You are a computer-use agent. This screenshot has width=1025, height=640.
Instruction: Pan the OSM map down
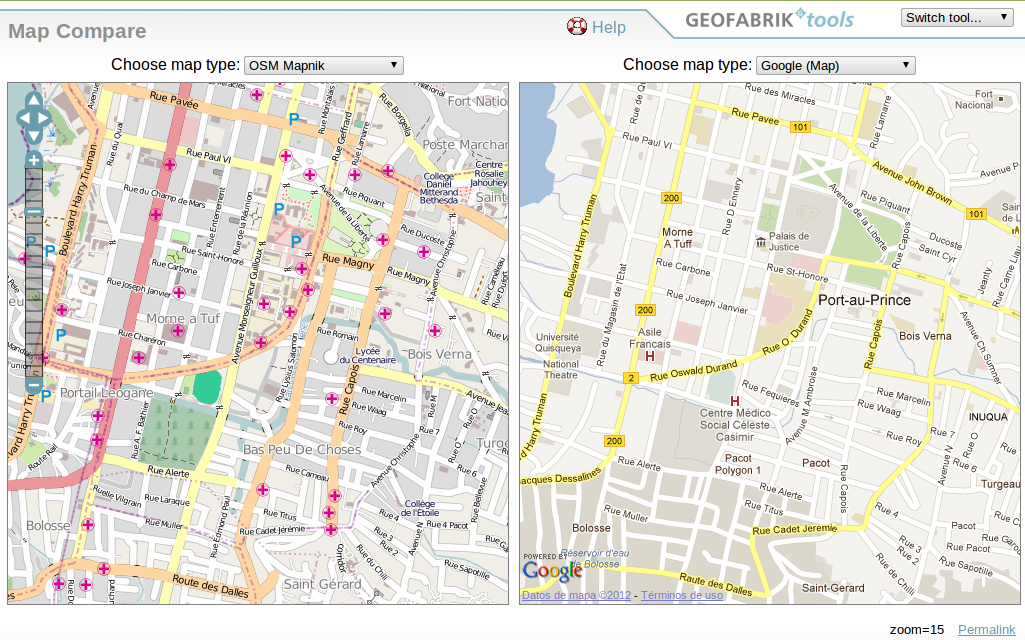coord(33,136)
